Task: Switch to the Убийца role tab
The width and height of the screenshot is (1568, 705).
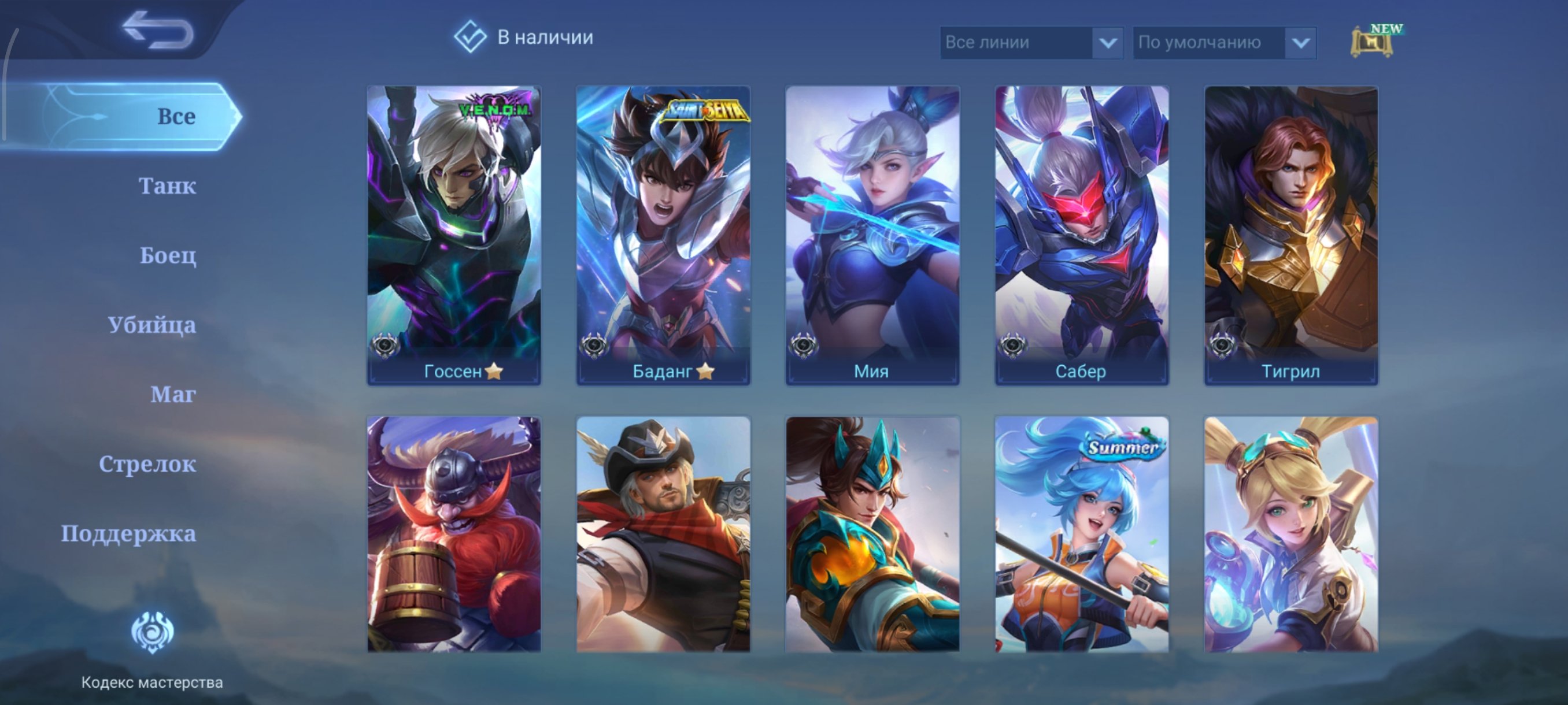Action: tap(152, 325)
